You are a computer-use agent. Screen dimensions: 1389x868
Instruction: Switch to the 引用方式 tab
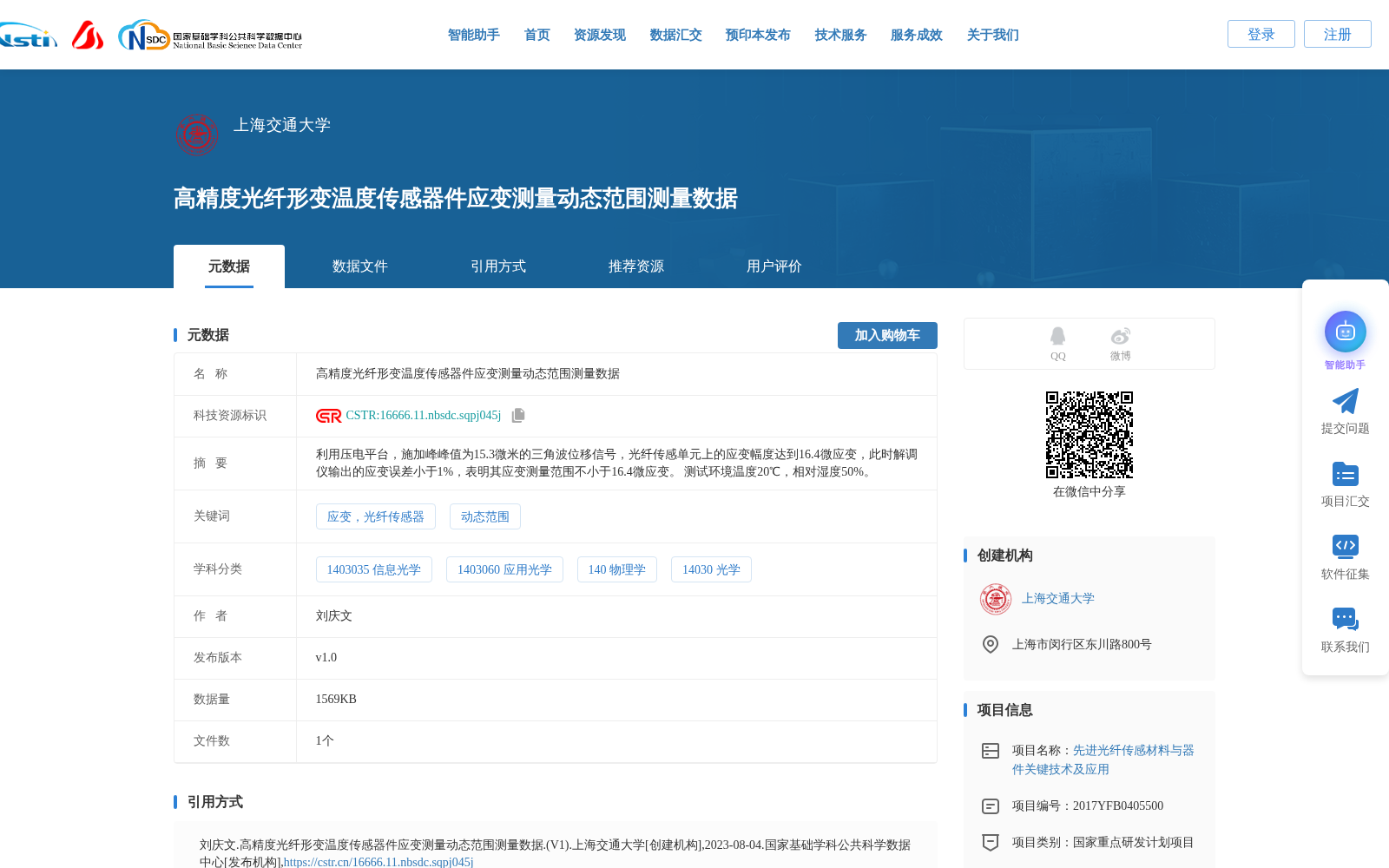pyautogui.click(x=497, y=266)
